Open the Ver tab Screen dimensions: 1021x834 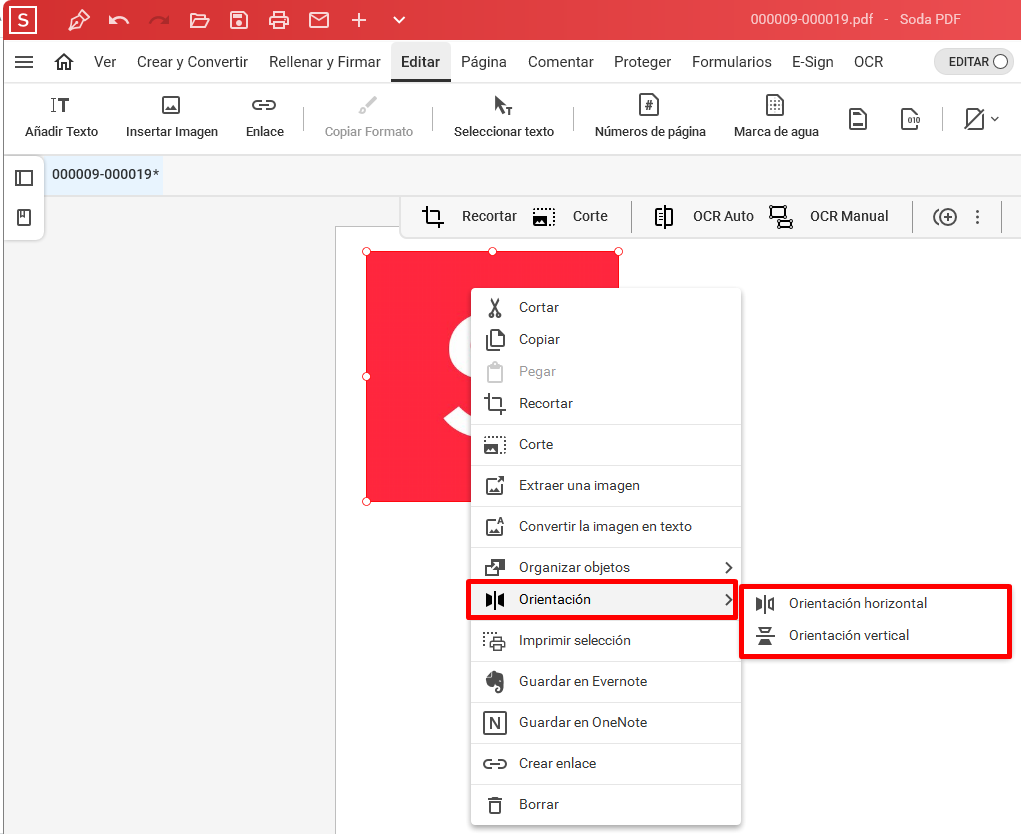[105, 62]
